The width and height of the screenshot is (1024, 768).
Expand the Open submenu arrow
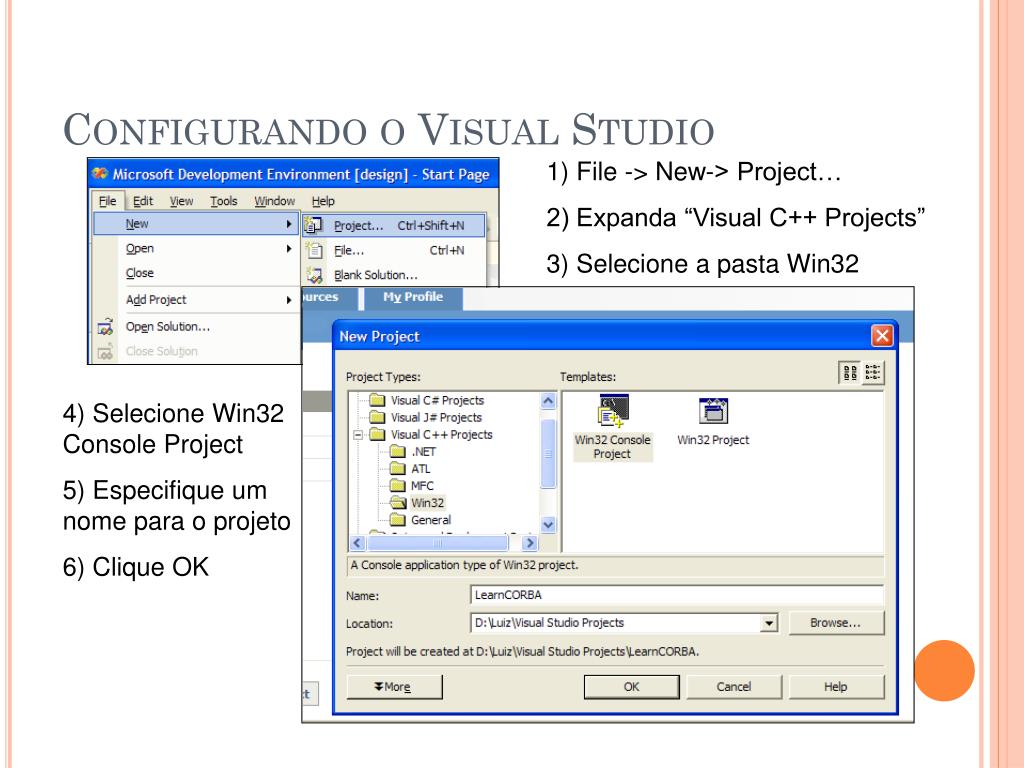tap(289, 248)
